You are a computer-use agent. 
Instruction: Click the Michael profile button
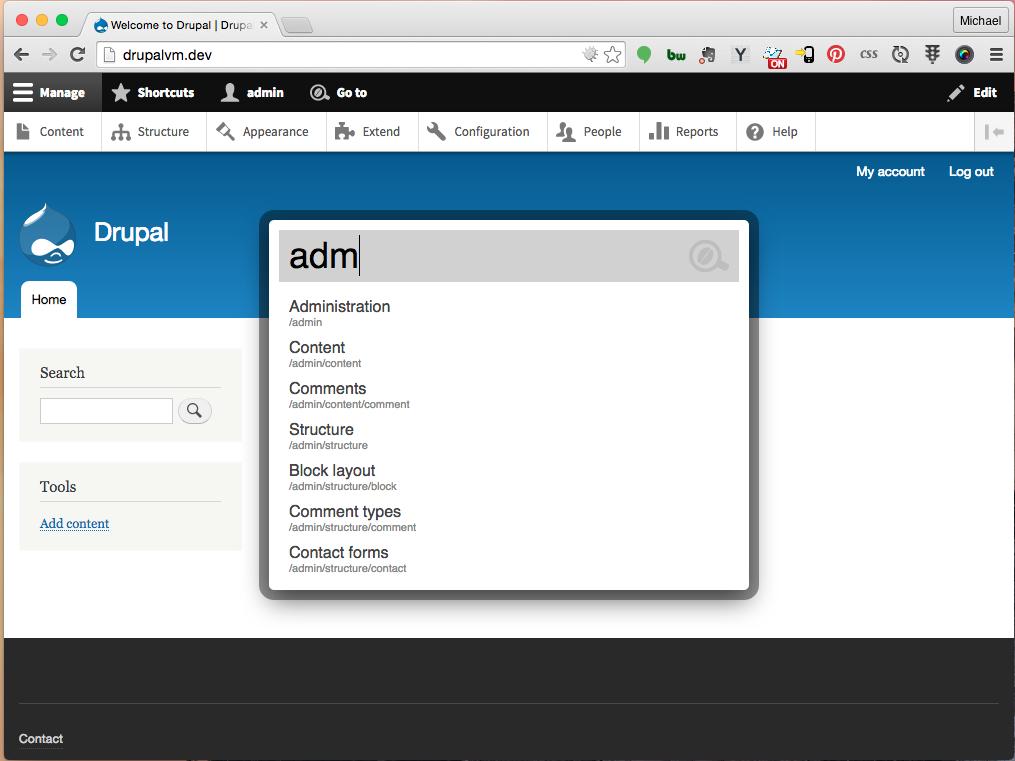(980, 21)
